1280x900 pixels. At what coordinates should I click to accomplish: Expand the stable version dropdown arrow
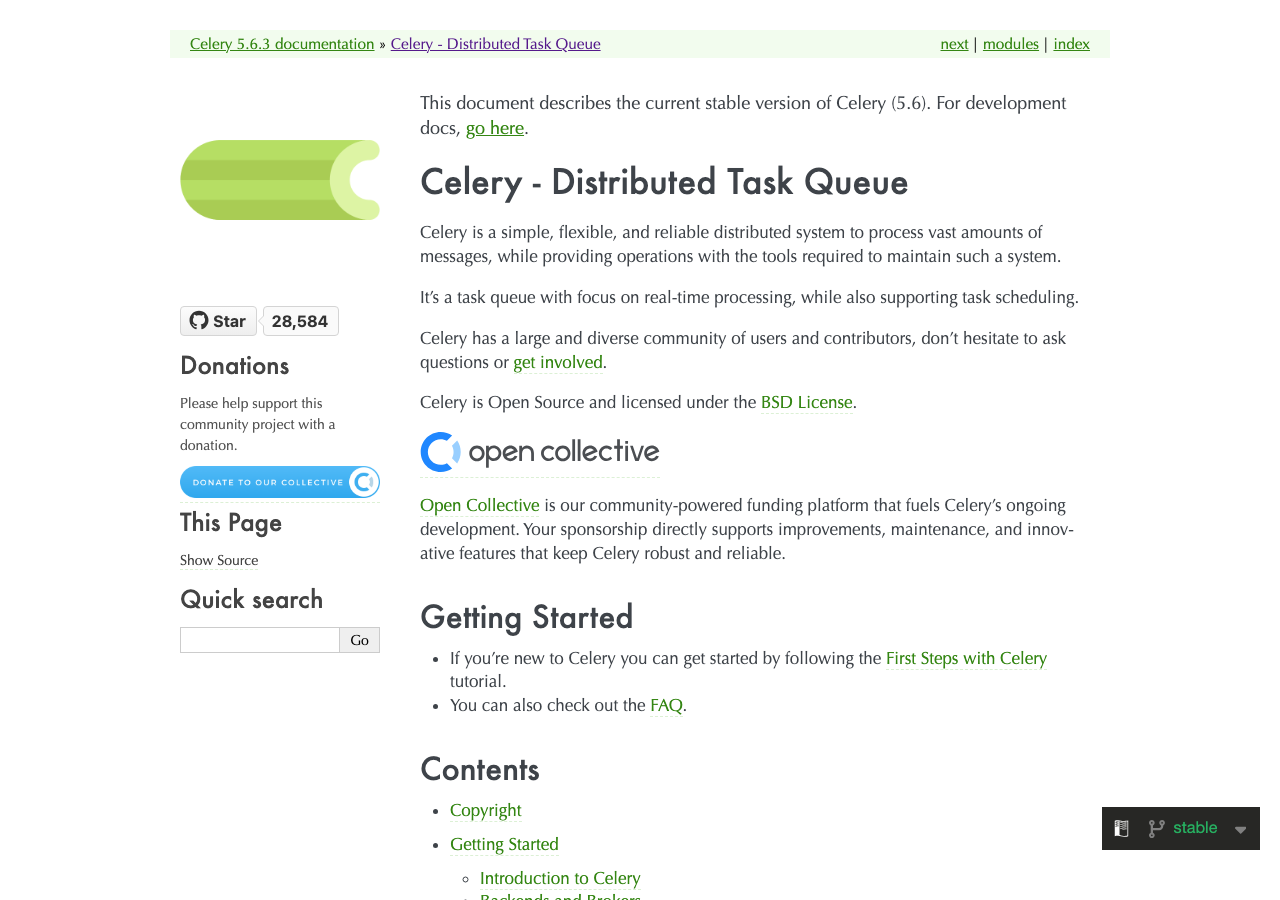coord(1241,830)
